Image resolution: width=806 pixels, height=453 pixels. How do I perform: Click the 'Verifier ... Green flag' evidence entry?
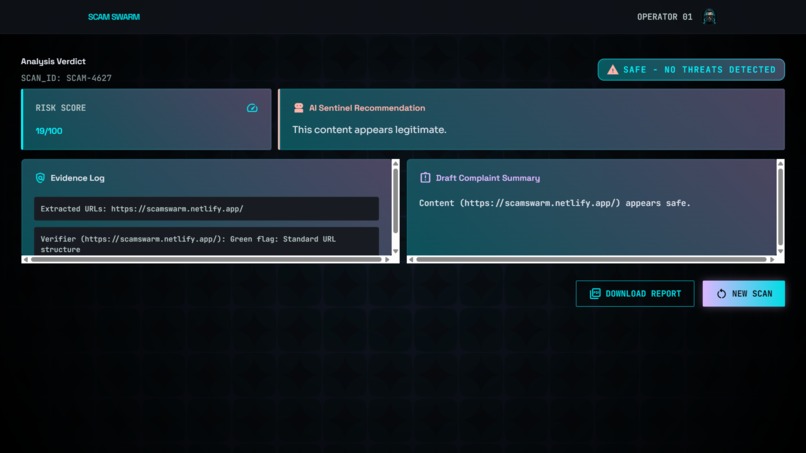pyautogui.click(x=206, y=242)
